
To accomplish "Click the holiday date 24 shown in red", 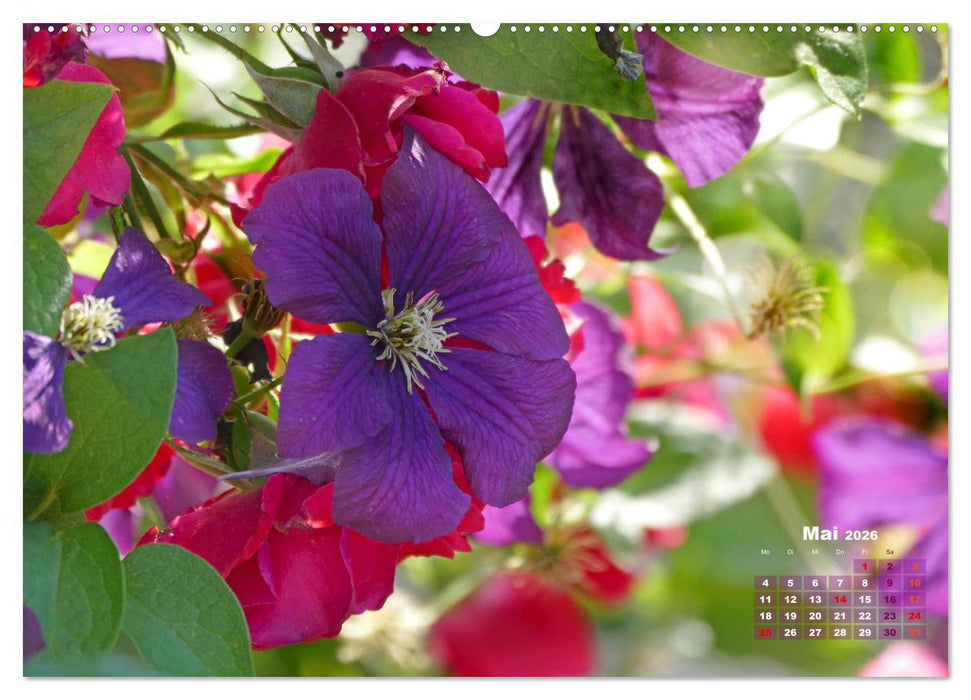I will (914, 616).
